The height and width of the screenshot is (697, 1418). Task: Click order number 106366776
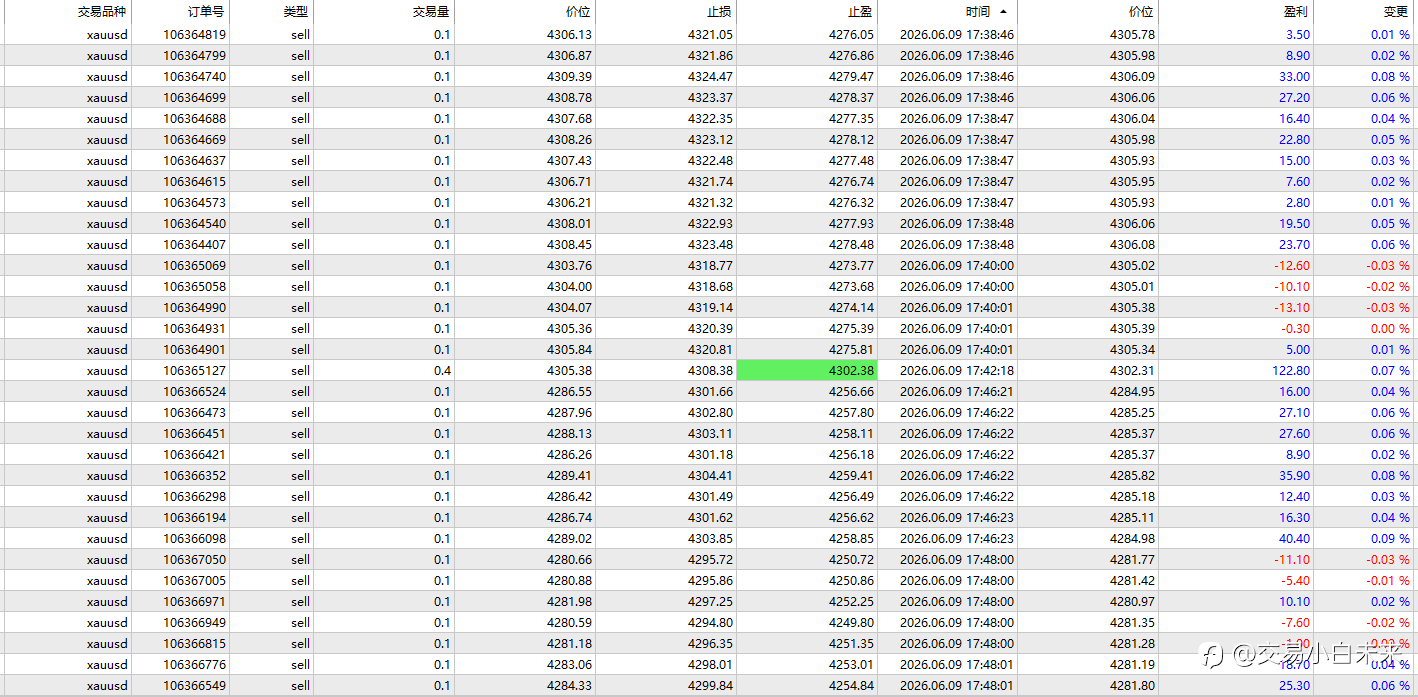pyautogui.click(x=194, y=664)
